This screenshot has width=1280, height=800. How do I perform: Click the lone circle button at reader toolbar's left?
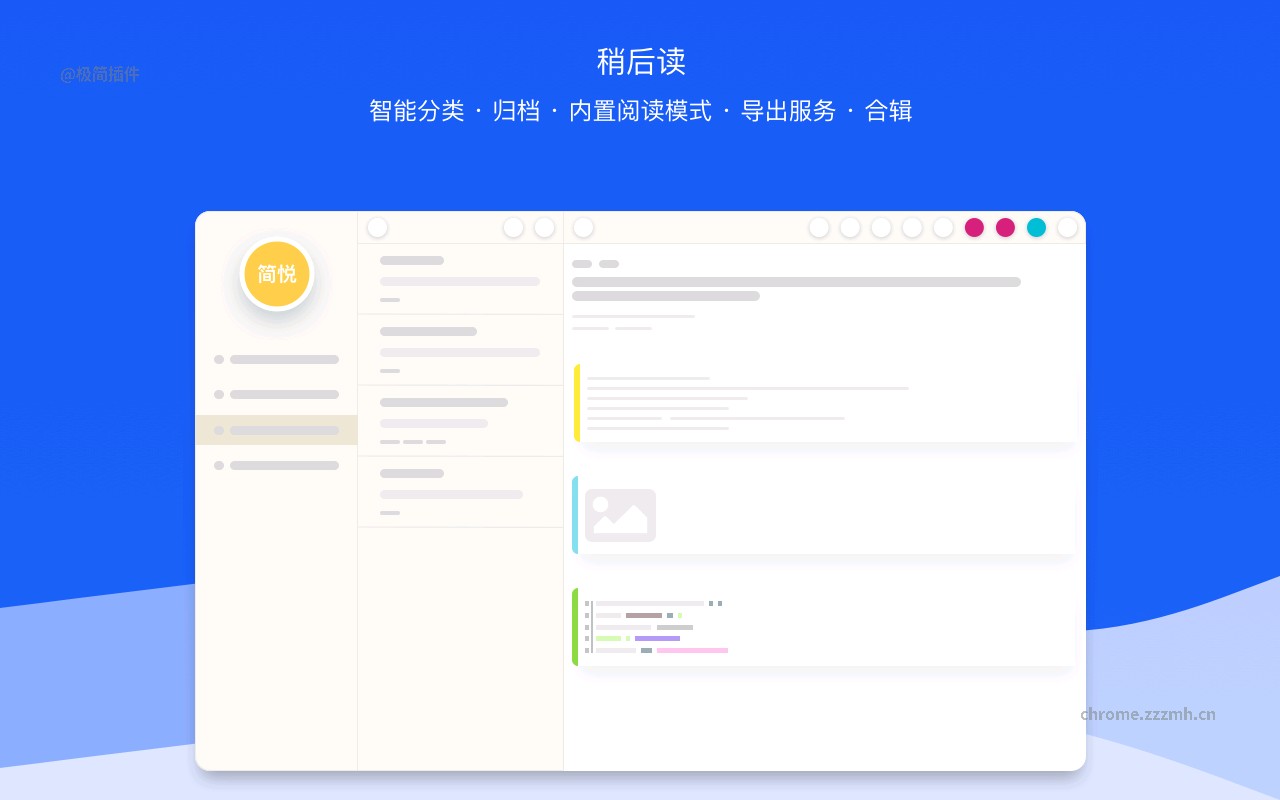click(583, 227)
